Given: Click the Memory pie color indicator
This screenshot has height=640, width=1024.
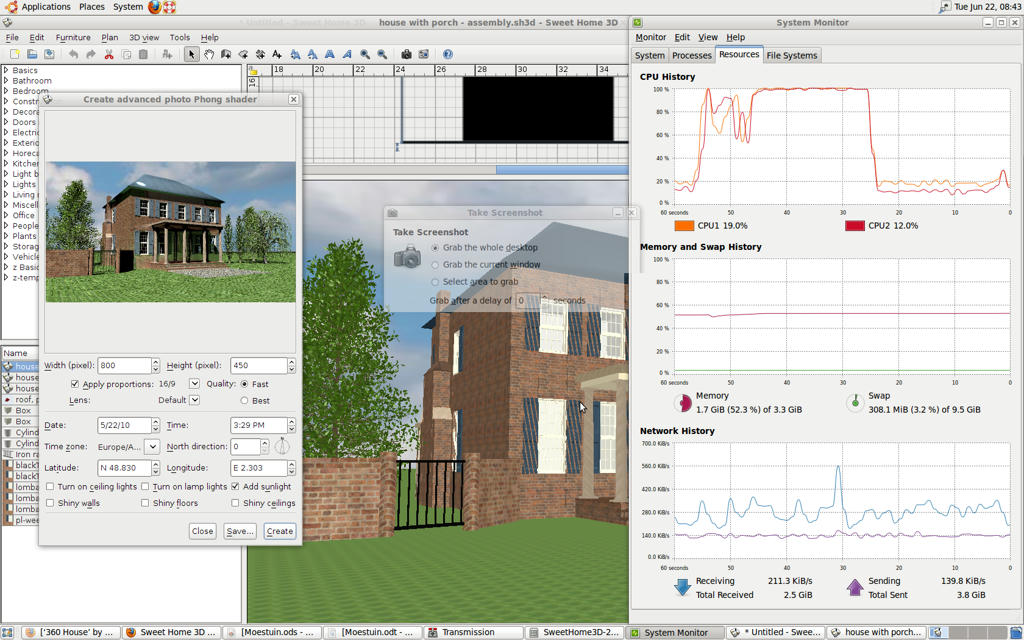Looking at the screenshot, I should pyautogui.click(x=682, y=403).
